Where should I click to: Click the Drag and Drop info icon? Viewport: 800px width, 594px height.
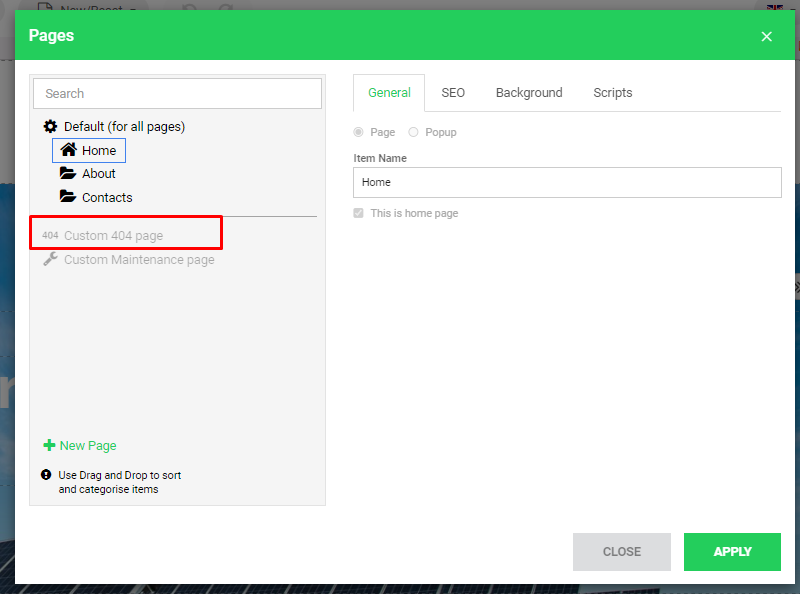click(x=46, y=475)
